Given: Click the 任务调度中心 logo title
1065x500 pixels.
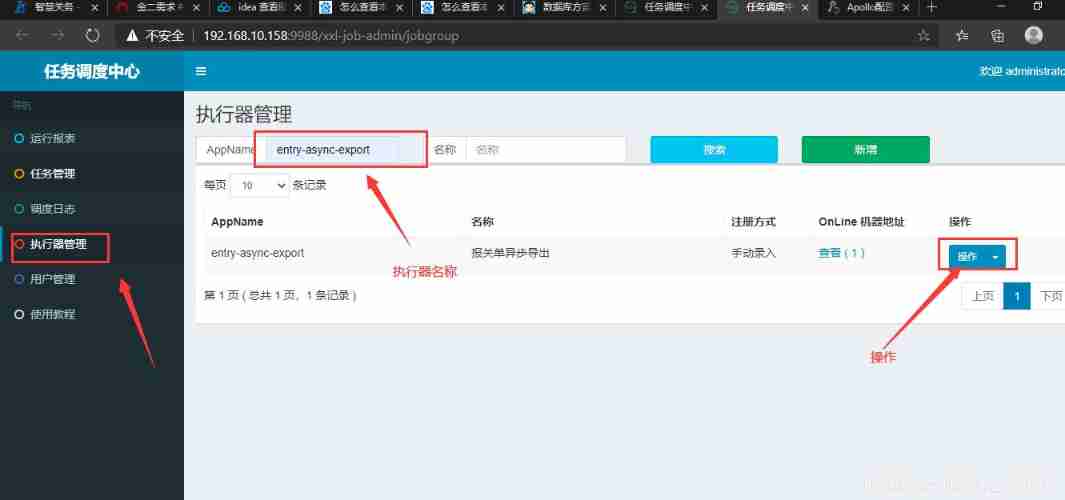Looking at the screenshot, I should (x=92, y=71).
